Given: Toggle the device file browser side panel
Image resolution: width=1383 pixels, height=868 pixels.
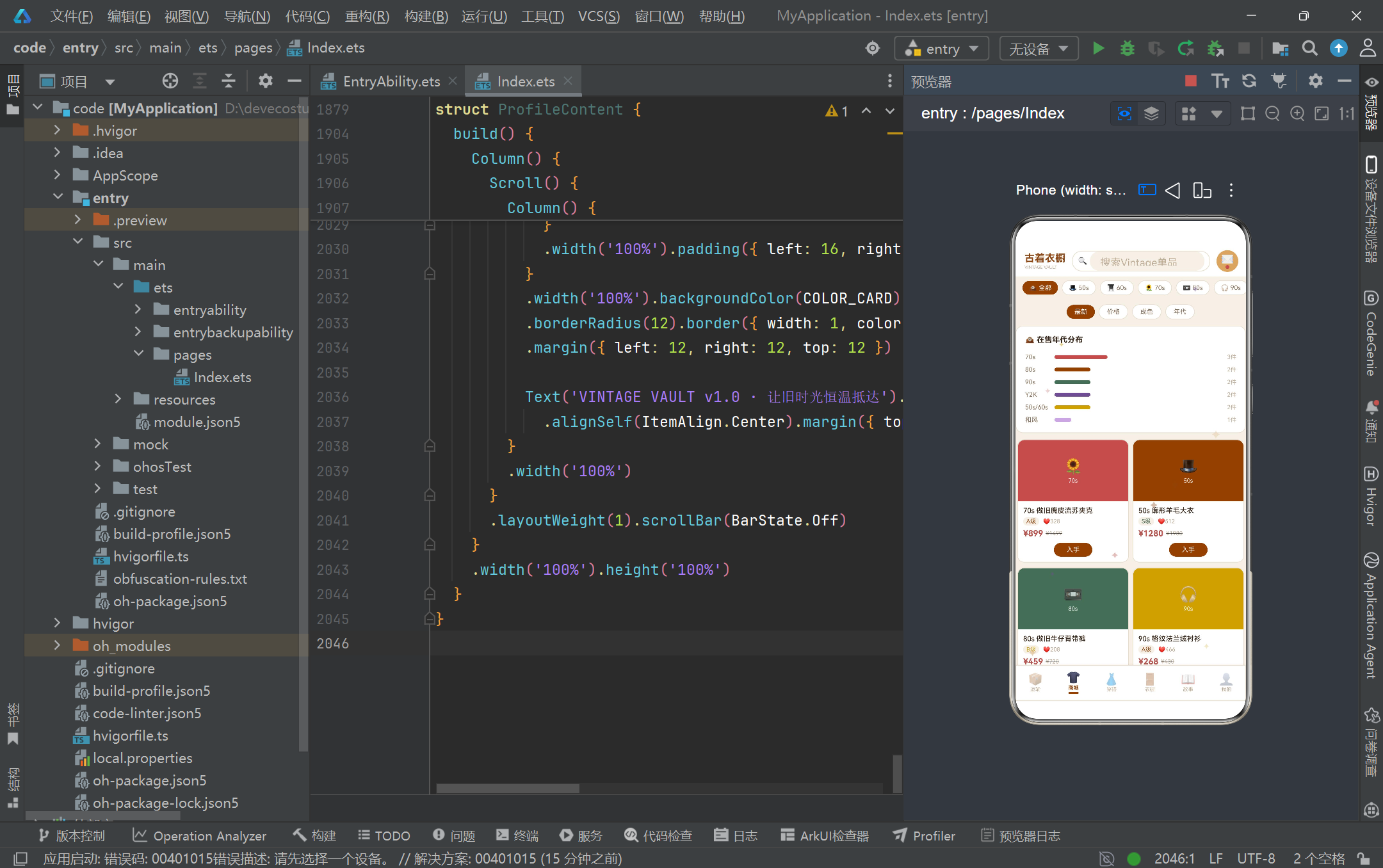Looking at the screenshot, I should (x=1371, y=209).
